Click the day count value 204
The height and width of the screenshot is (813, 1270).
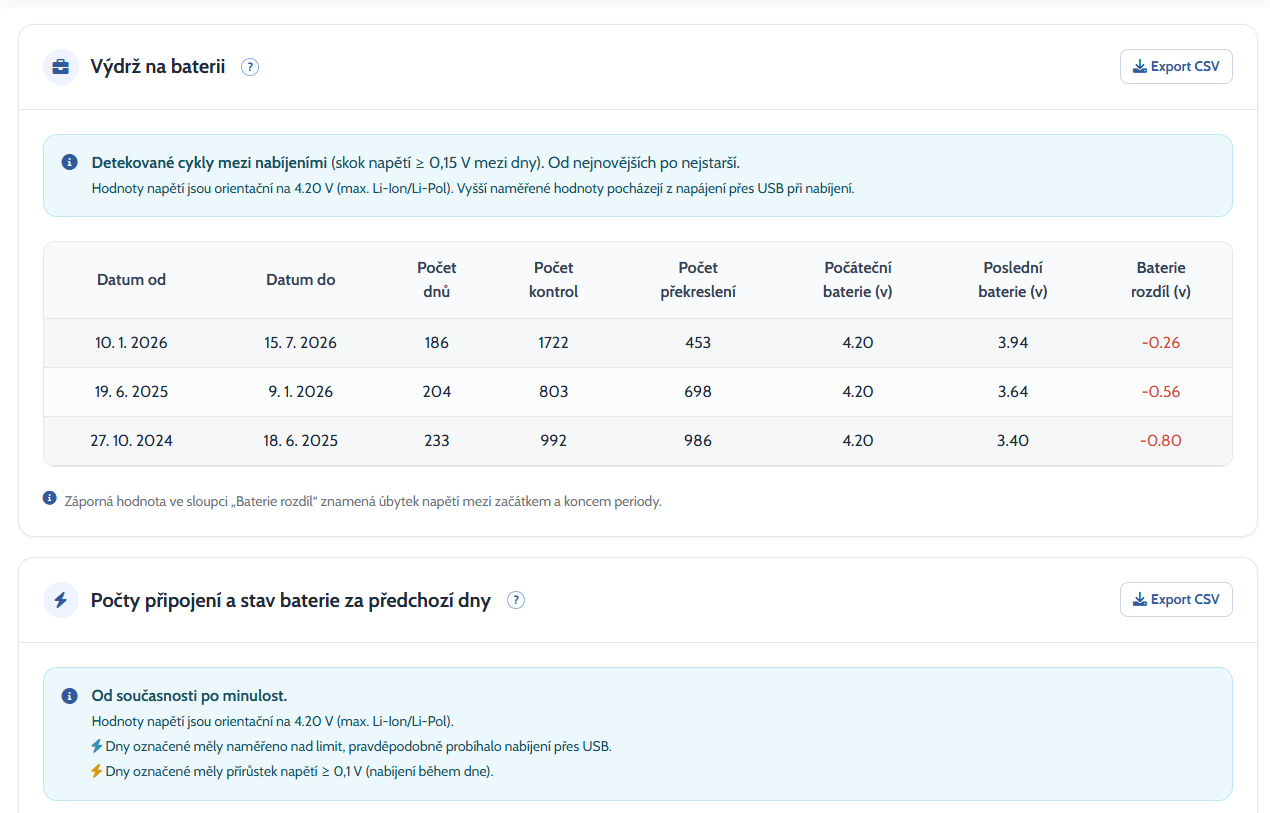[x=437, y=392]
